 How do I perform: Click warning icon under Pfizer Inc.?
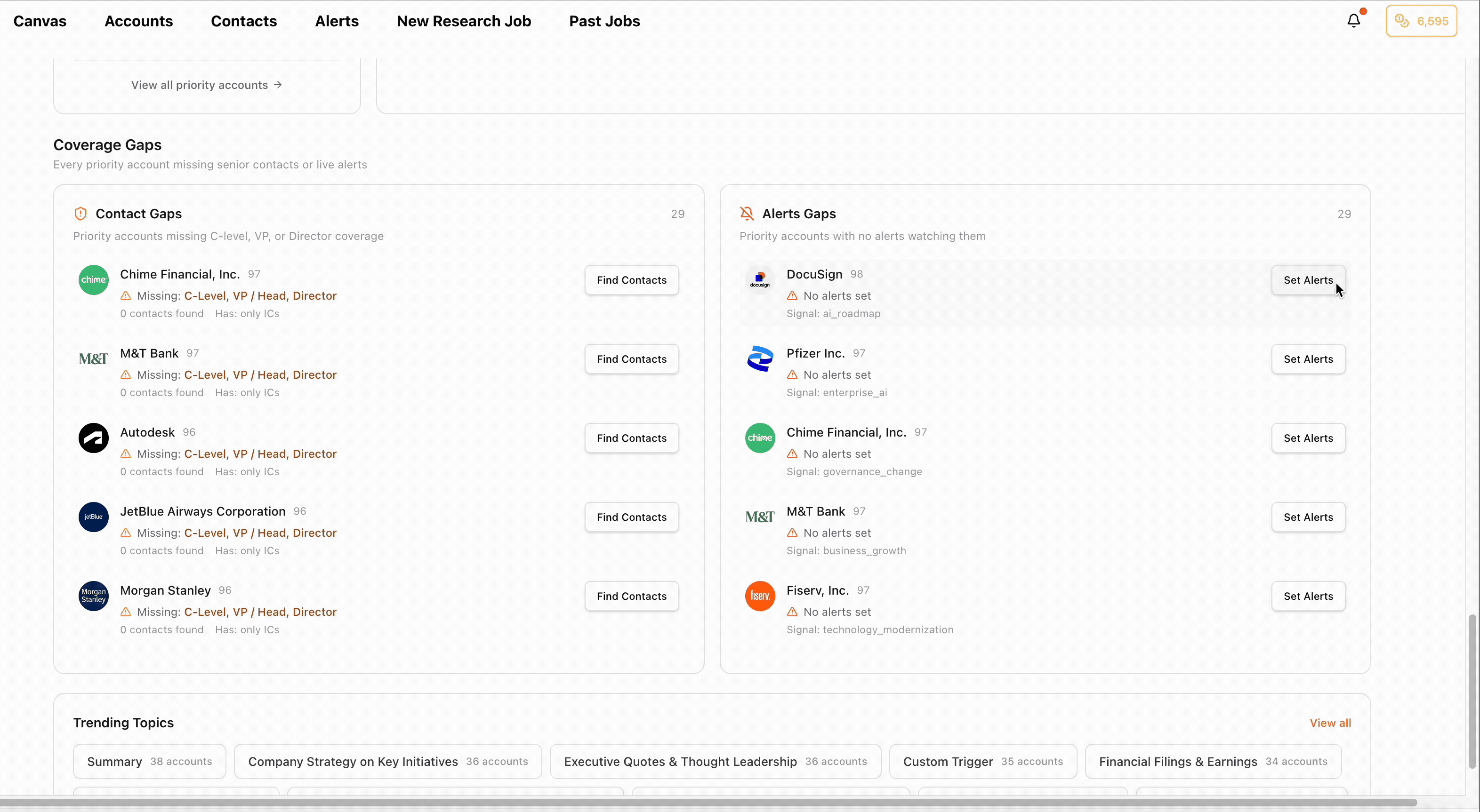(x=792, y=374)
